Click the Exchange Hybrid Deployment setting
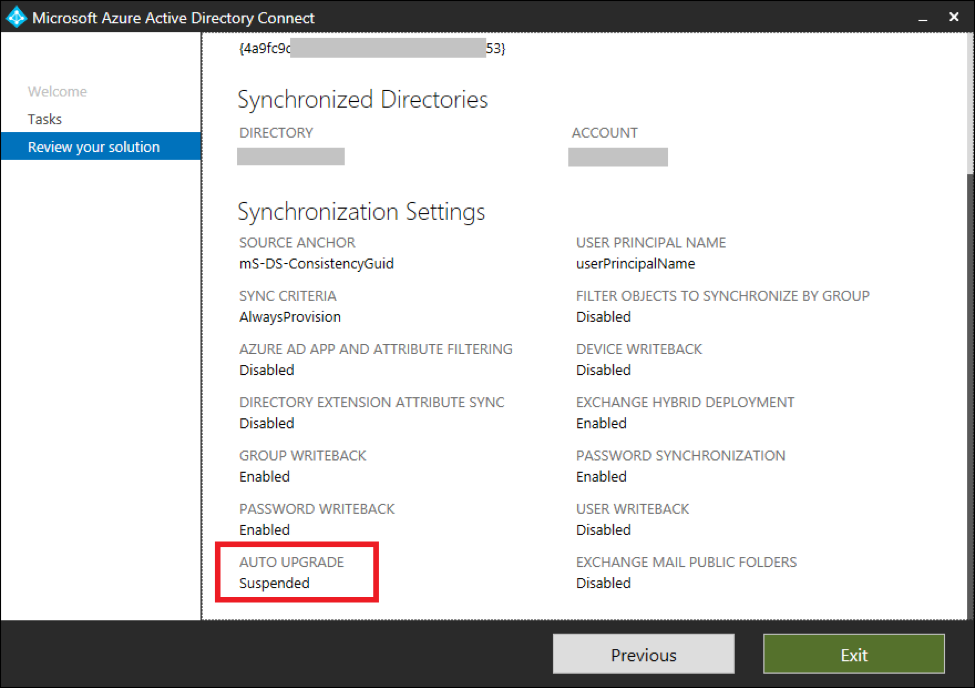 pos(685,412)
